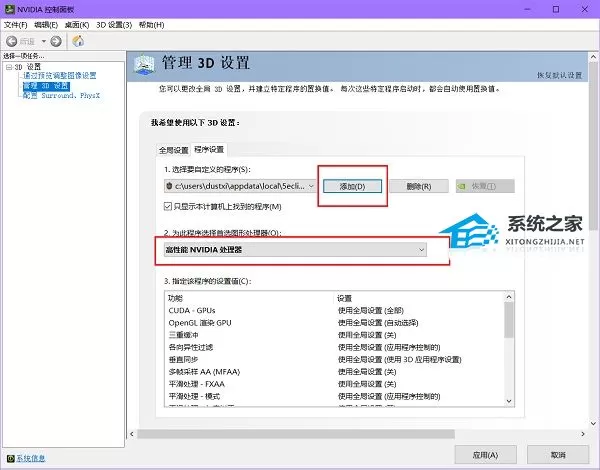Select the 垂直同步 feature row
The image size is (600, 470).
click(336, 359)
